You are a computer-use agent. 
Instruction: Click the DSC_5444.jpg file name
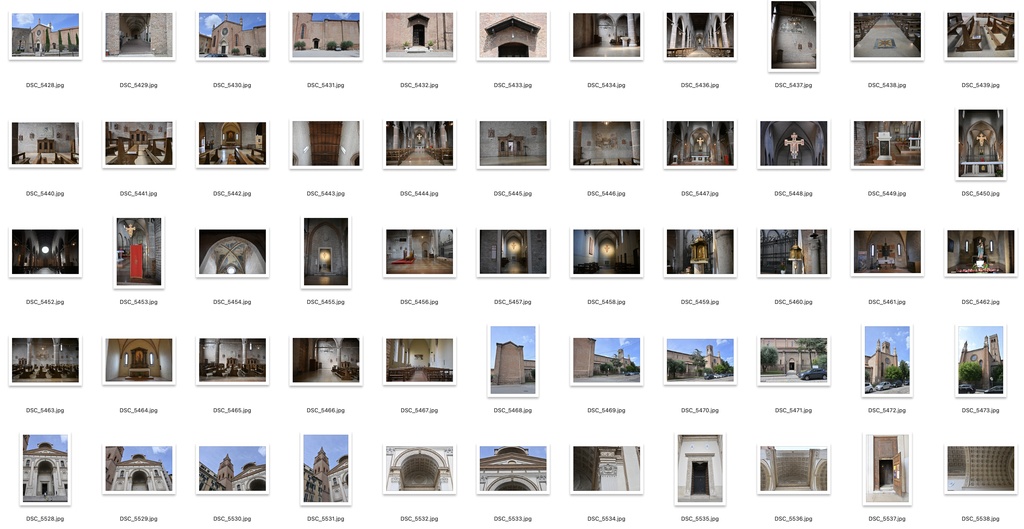coord(419,194)
